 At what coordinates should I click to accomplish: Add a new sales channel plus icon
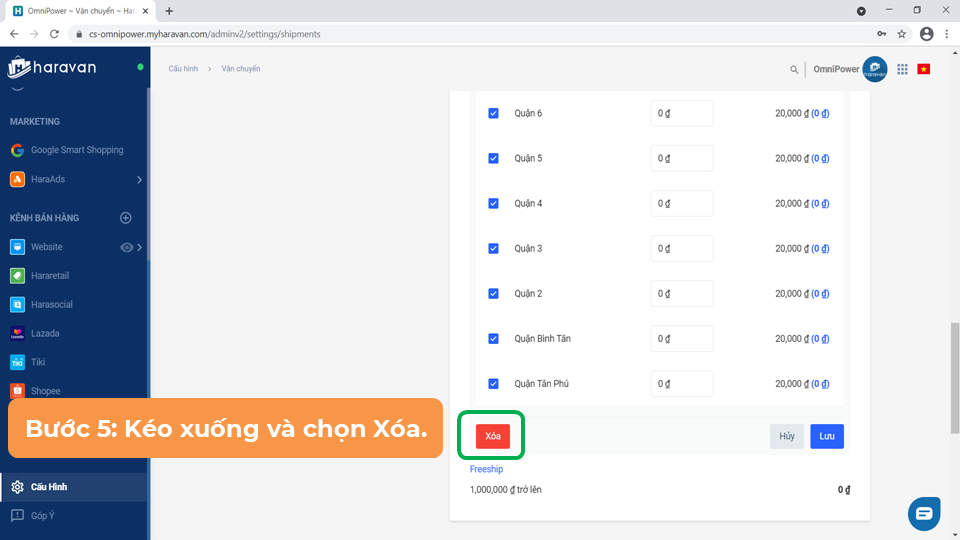click(126, 218)
